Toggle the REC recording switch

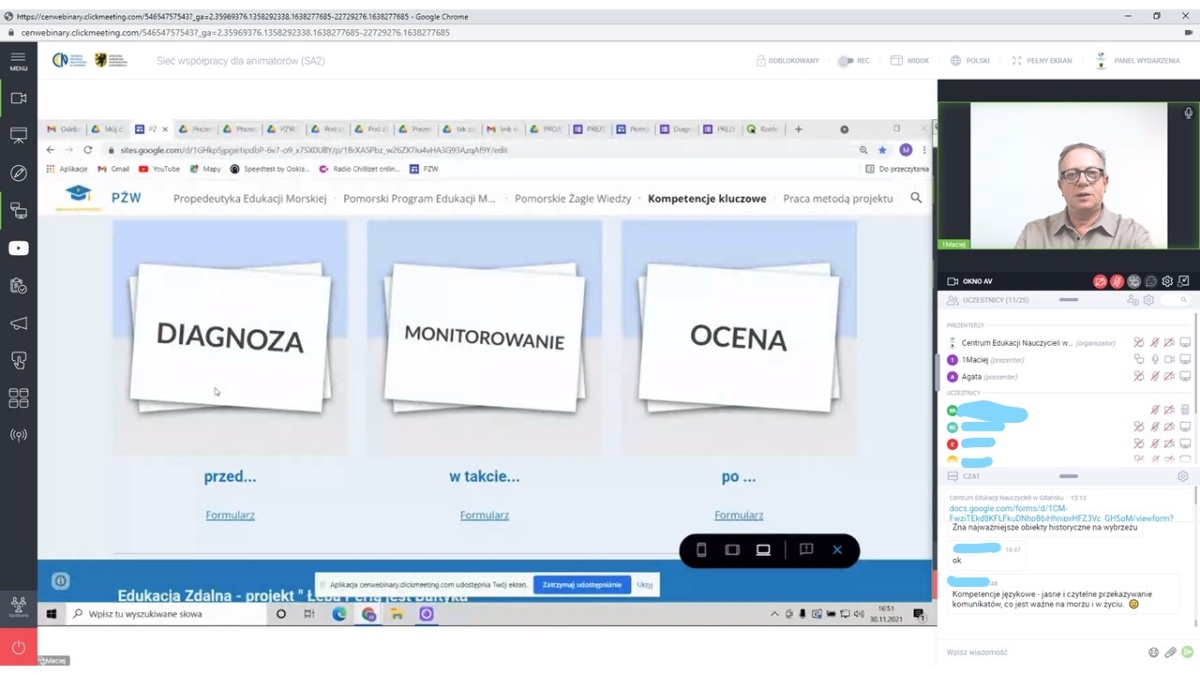(846, 61)
